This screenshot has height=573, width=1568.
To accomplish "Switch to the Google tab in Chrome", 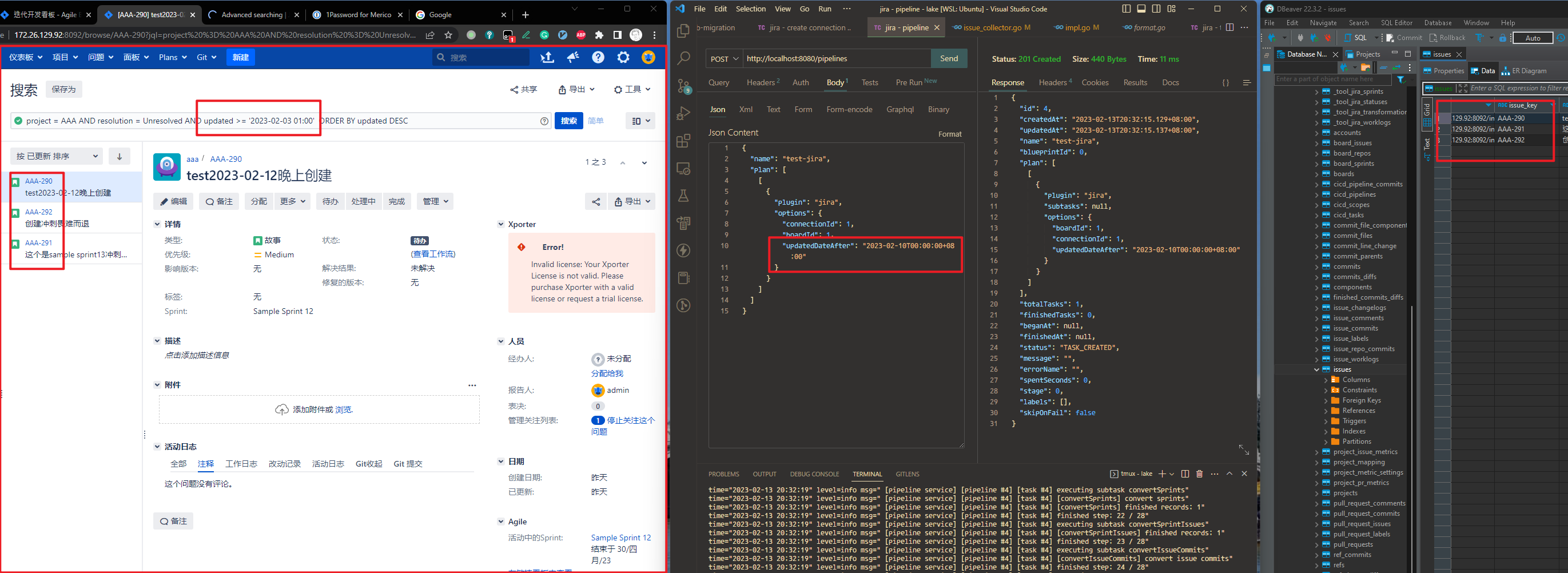I will 461,15.
